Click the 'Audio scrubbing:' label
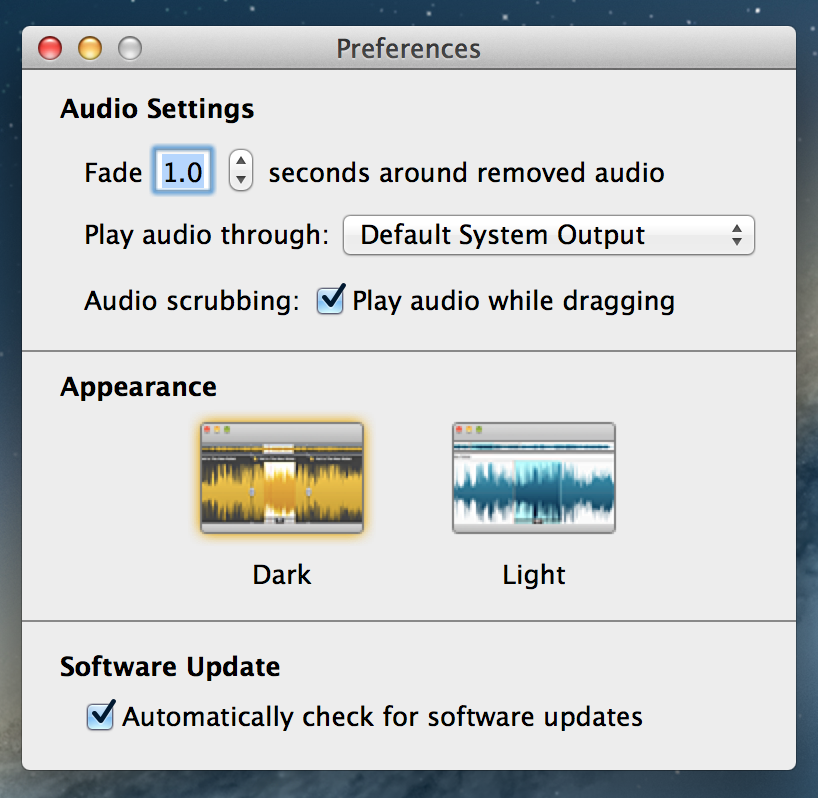The width and height of the screenshot is (818, 798). (x=192, y=301)
